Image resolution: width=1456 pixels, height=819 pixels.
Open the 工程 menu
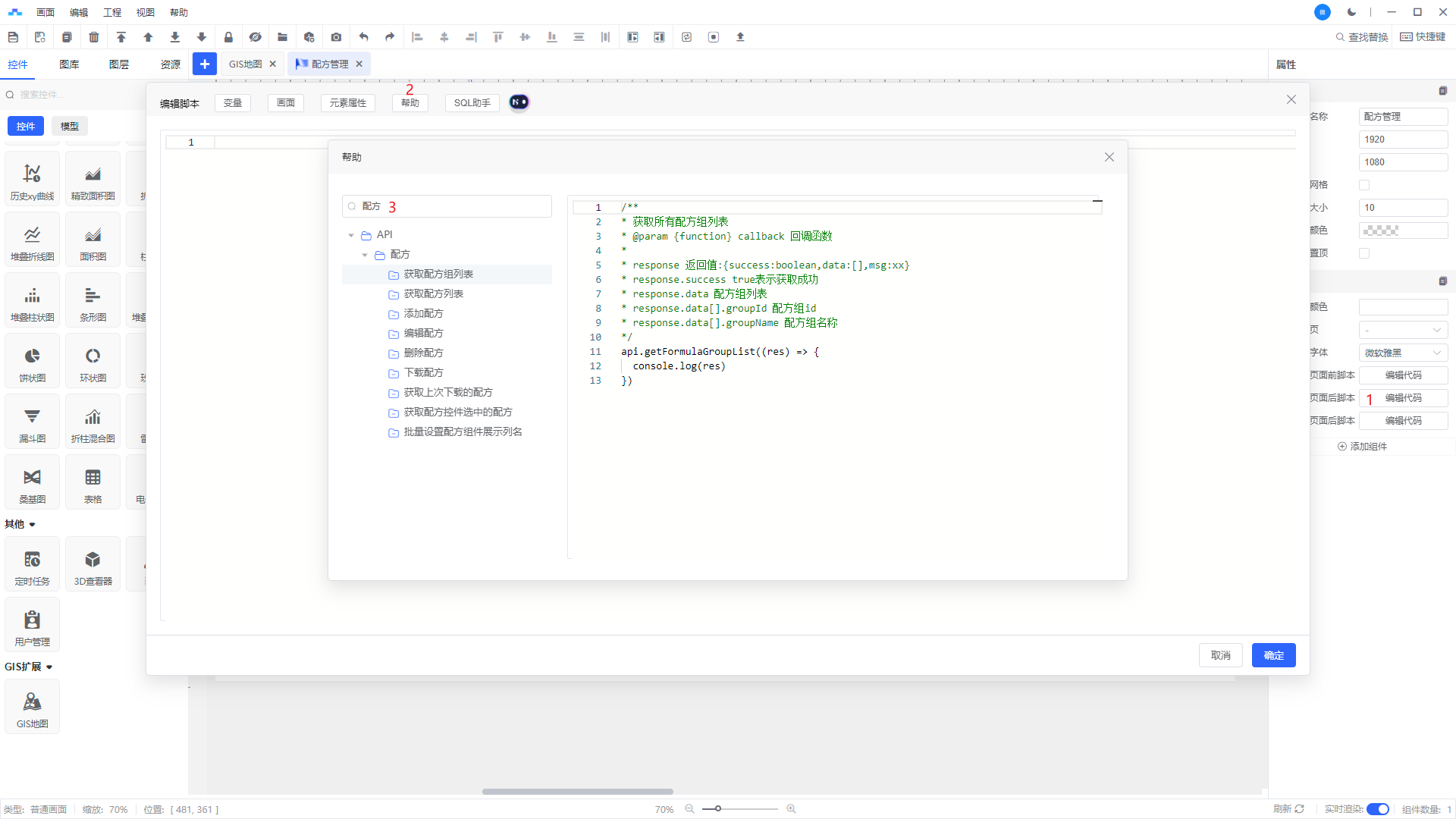point(112,12)
